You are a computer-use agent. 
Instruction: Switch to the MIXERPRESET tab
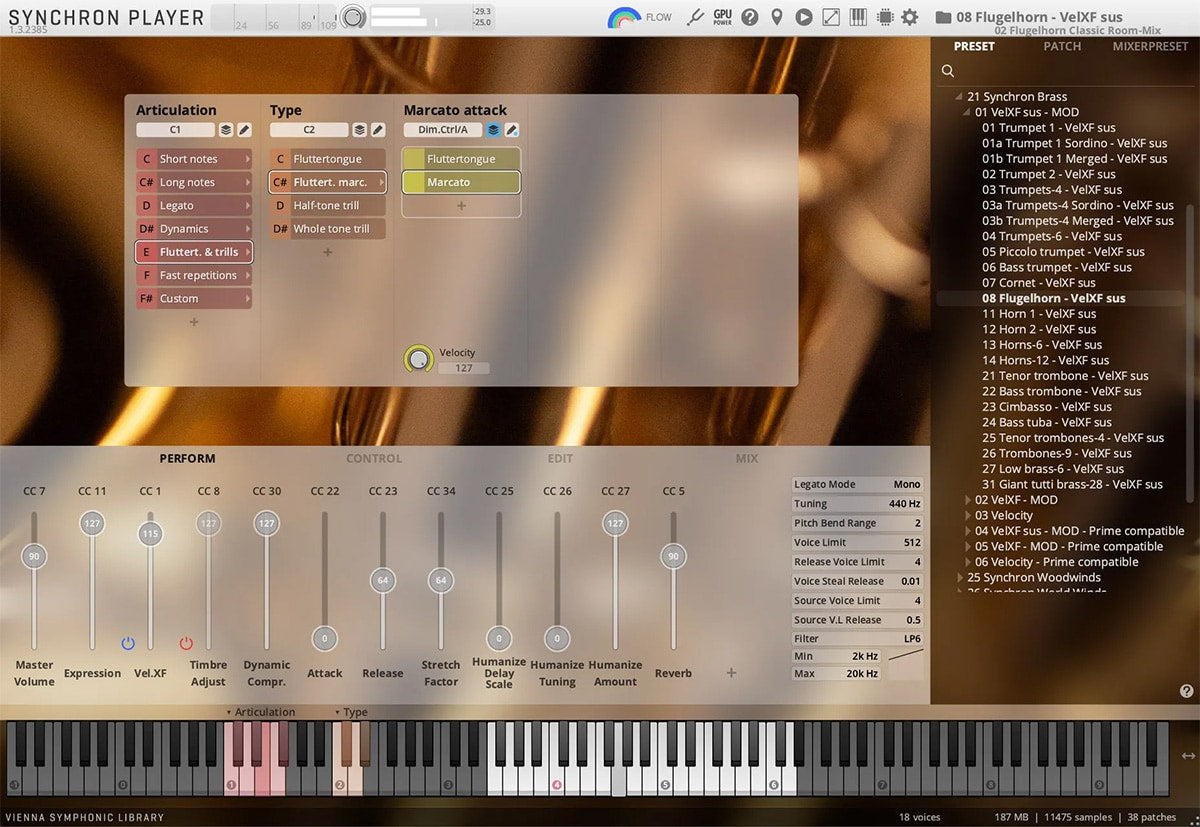1150,46
